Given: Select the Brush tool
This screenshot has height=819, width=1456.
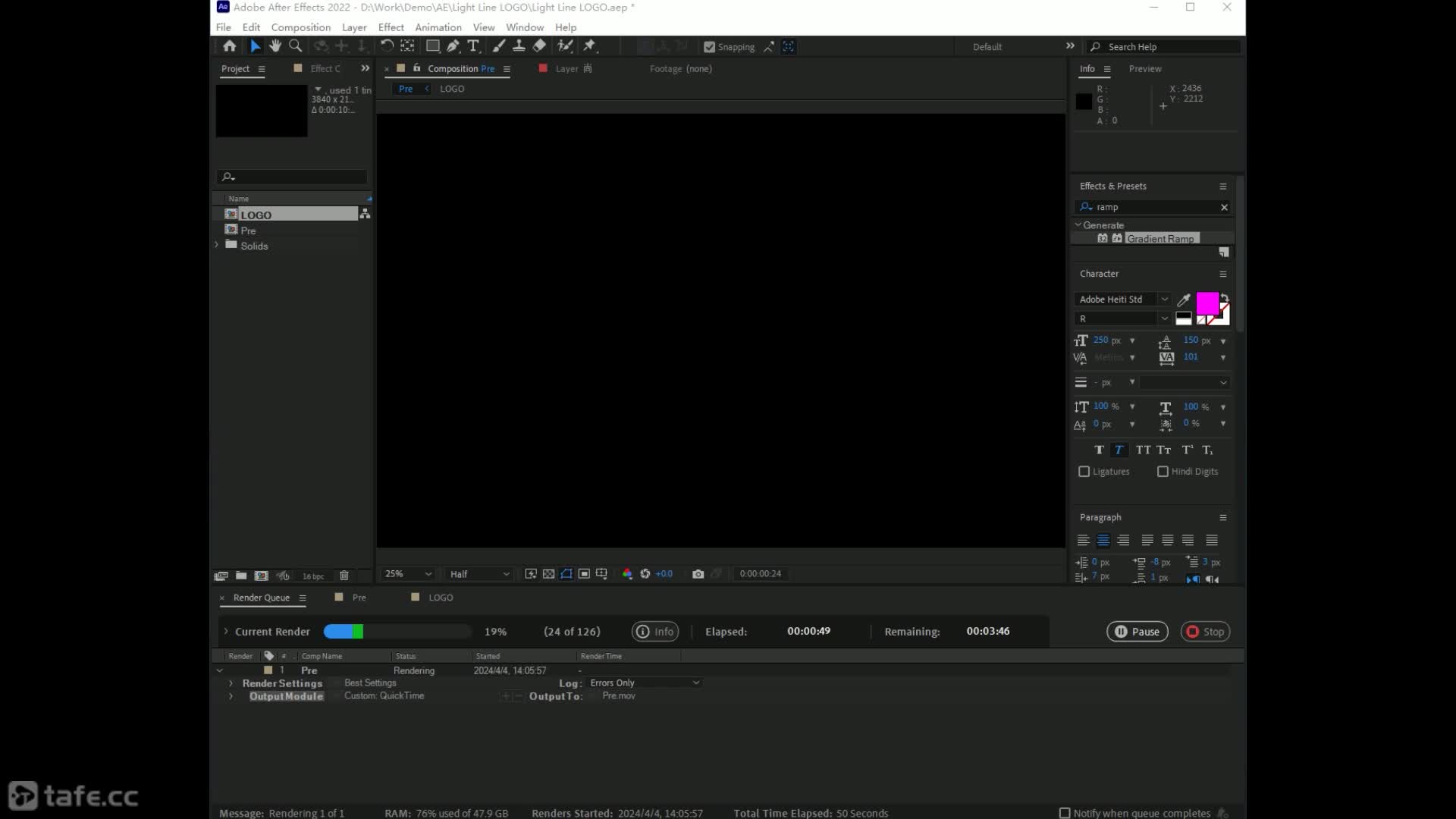Looking at the screenshot, I should pyautogui.click(x=499, y=46).
